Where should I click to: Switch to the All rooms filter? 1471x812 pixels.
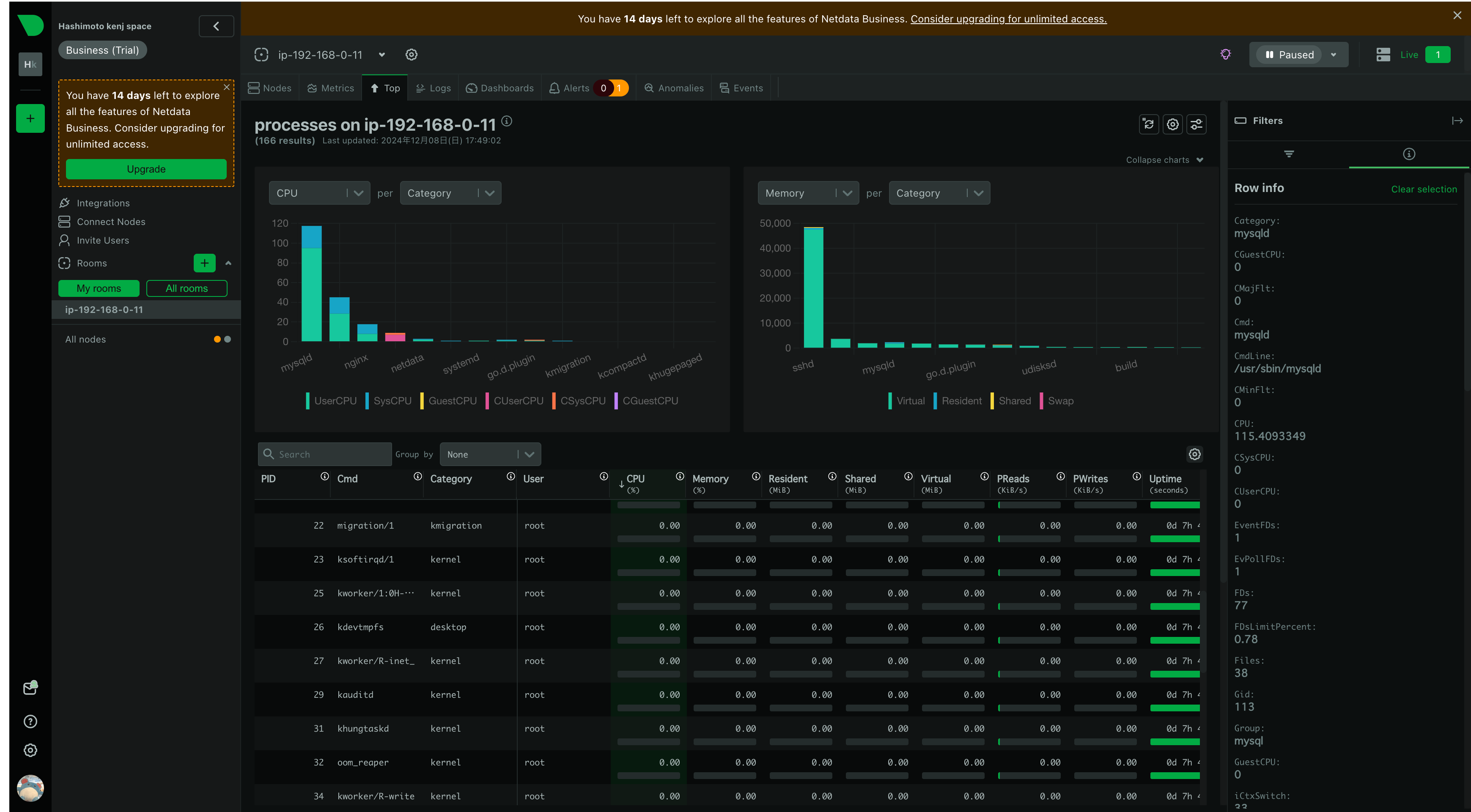tap(187, 288)
